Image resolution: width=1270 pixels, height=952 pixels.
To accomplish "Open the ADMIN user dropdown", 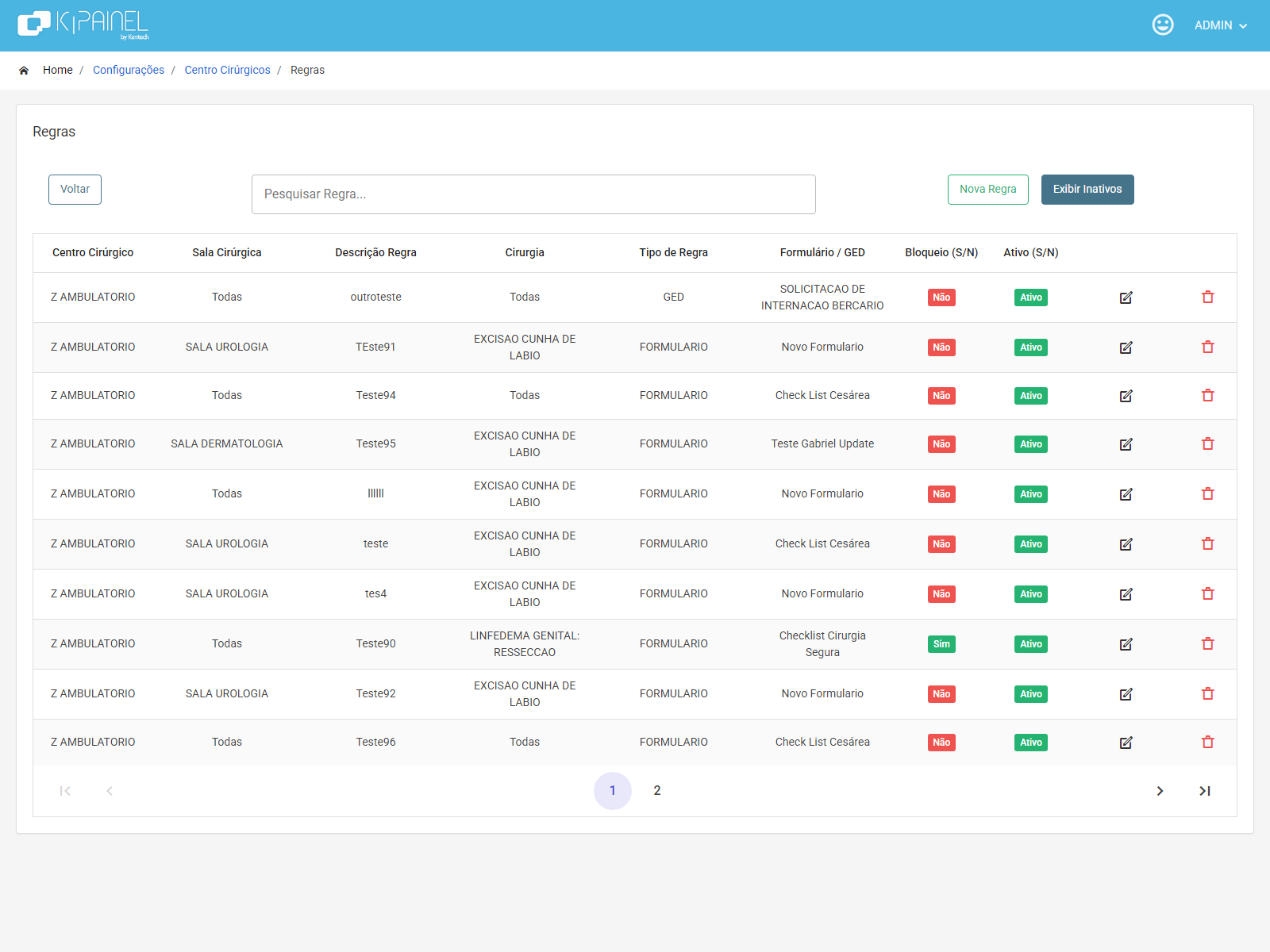I will click(x=1221, y=25).
